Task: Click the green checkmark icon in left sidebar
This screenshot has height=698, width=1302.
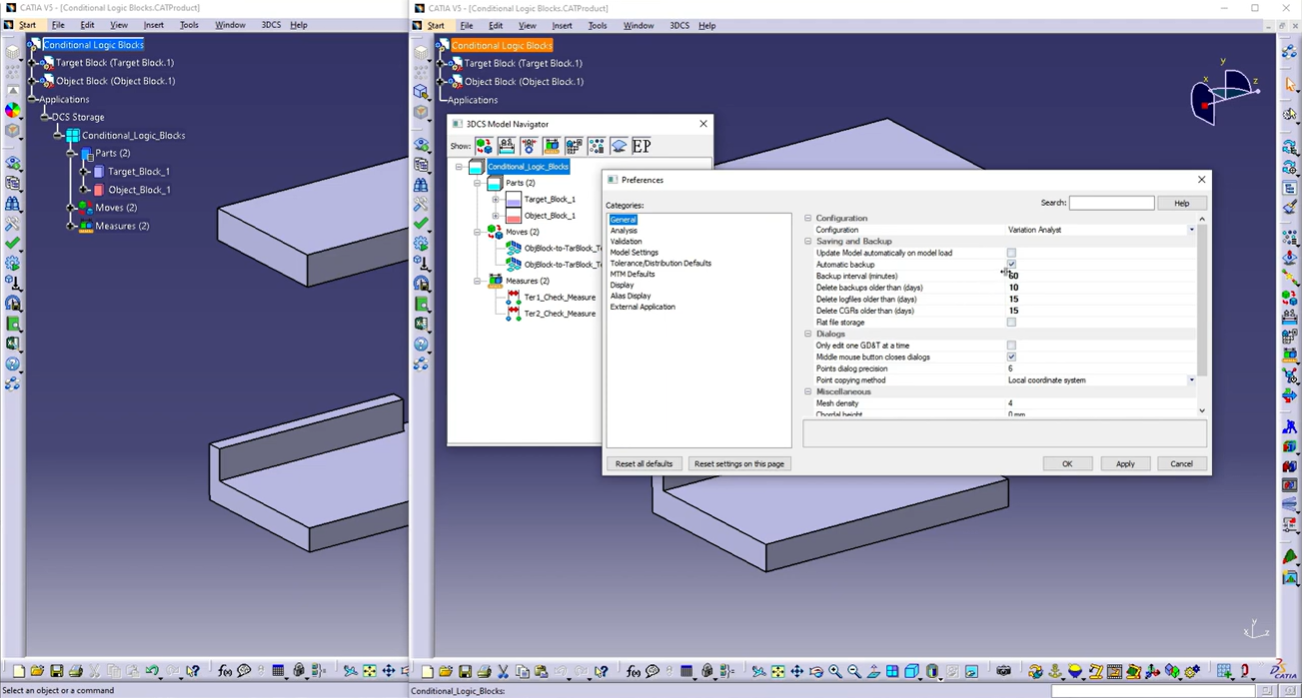Action: (13, 243)
